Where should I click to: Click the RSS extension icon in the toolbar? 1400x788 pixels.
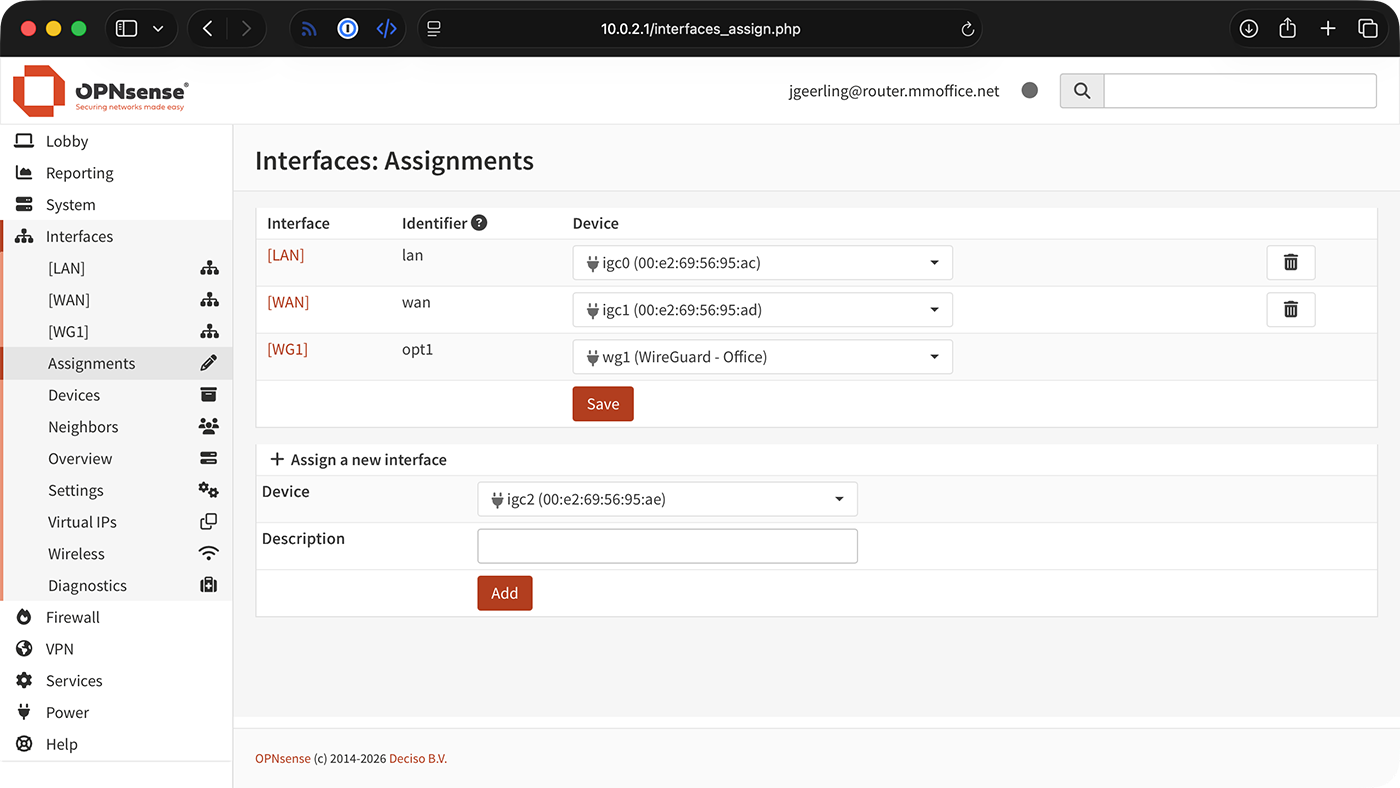(x=309, y=29)
